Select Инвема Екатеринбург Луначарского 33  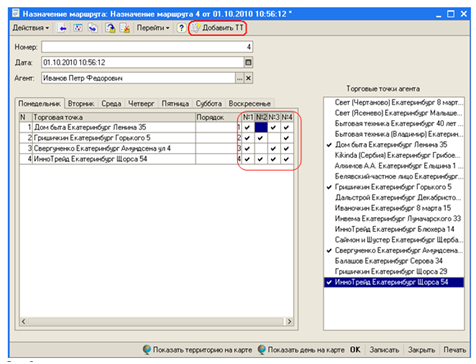[394, 219]
